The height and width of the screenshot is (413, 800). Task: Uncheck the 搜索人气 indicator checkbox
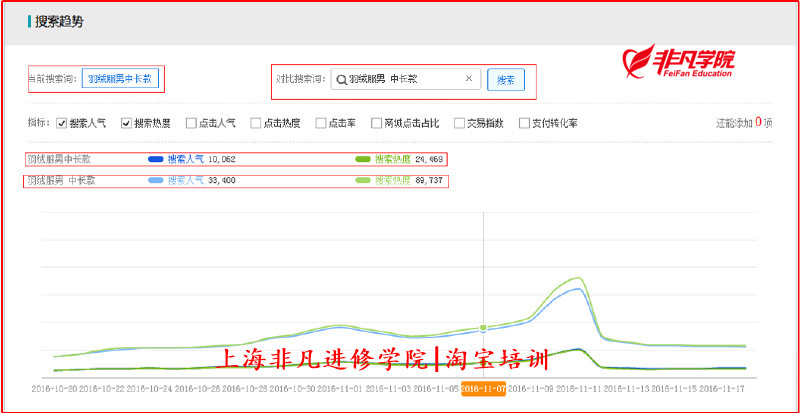tap(61, 123)
